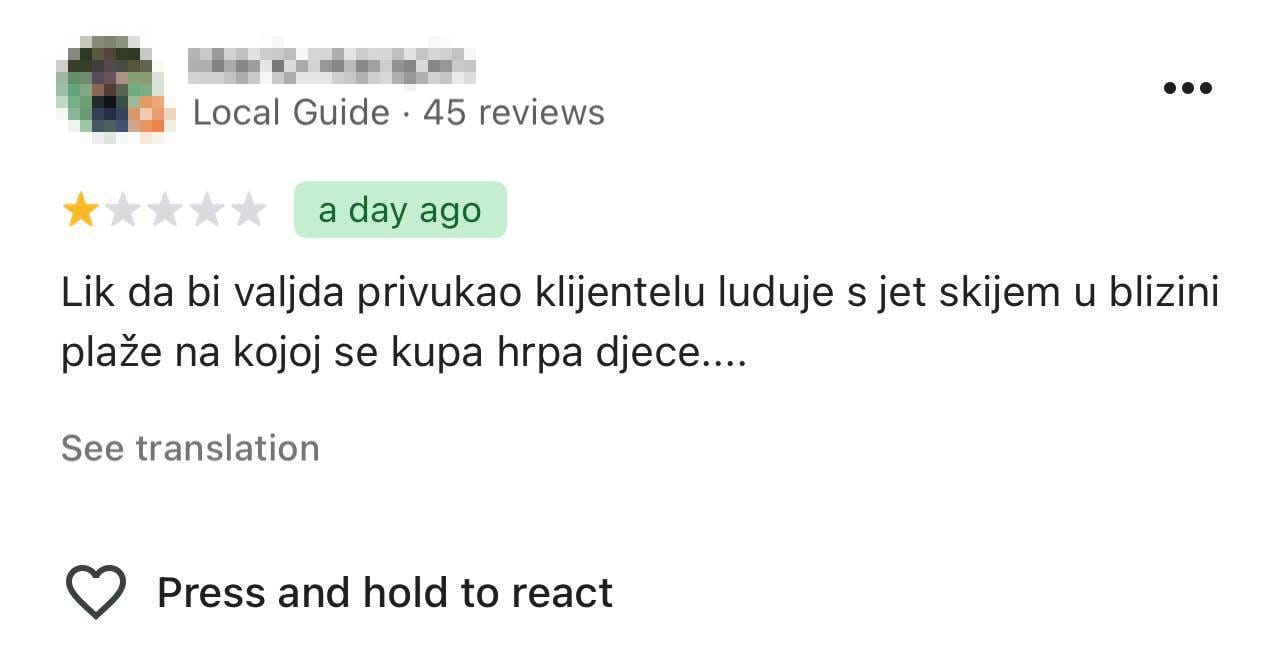The height and width of the screenshot is (668, 1284).
Task: Click the green 'a day ago' badge
Action: click(400, 210)
